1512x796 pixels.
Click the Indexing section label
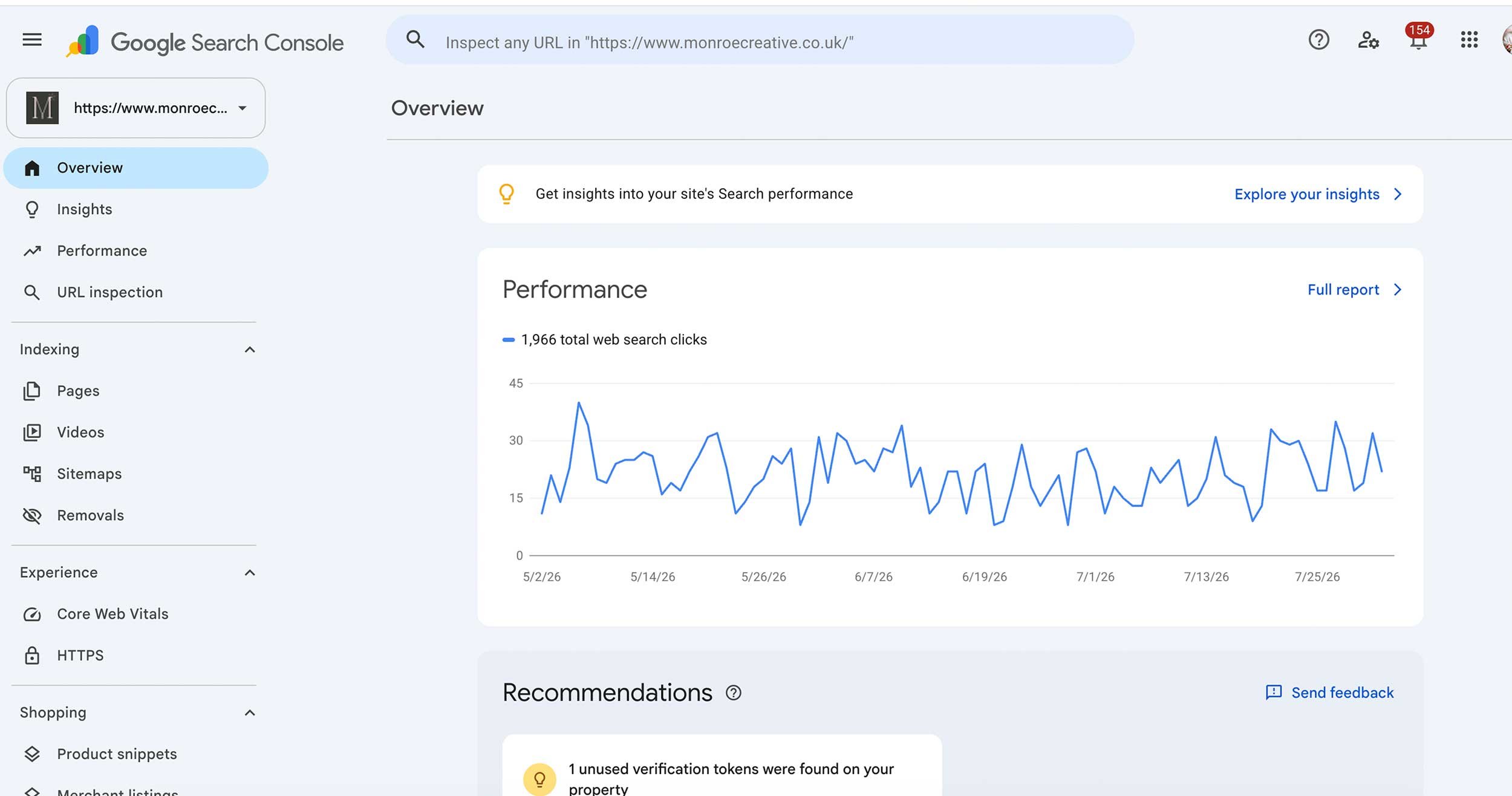tap(50, 350)
